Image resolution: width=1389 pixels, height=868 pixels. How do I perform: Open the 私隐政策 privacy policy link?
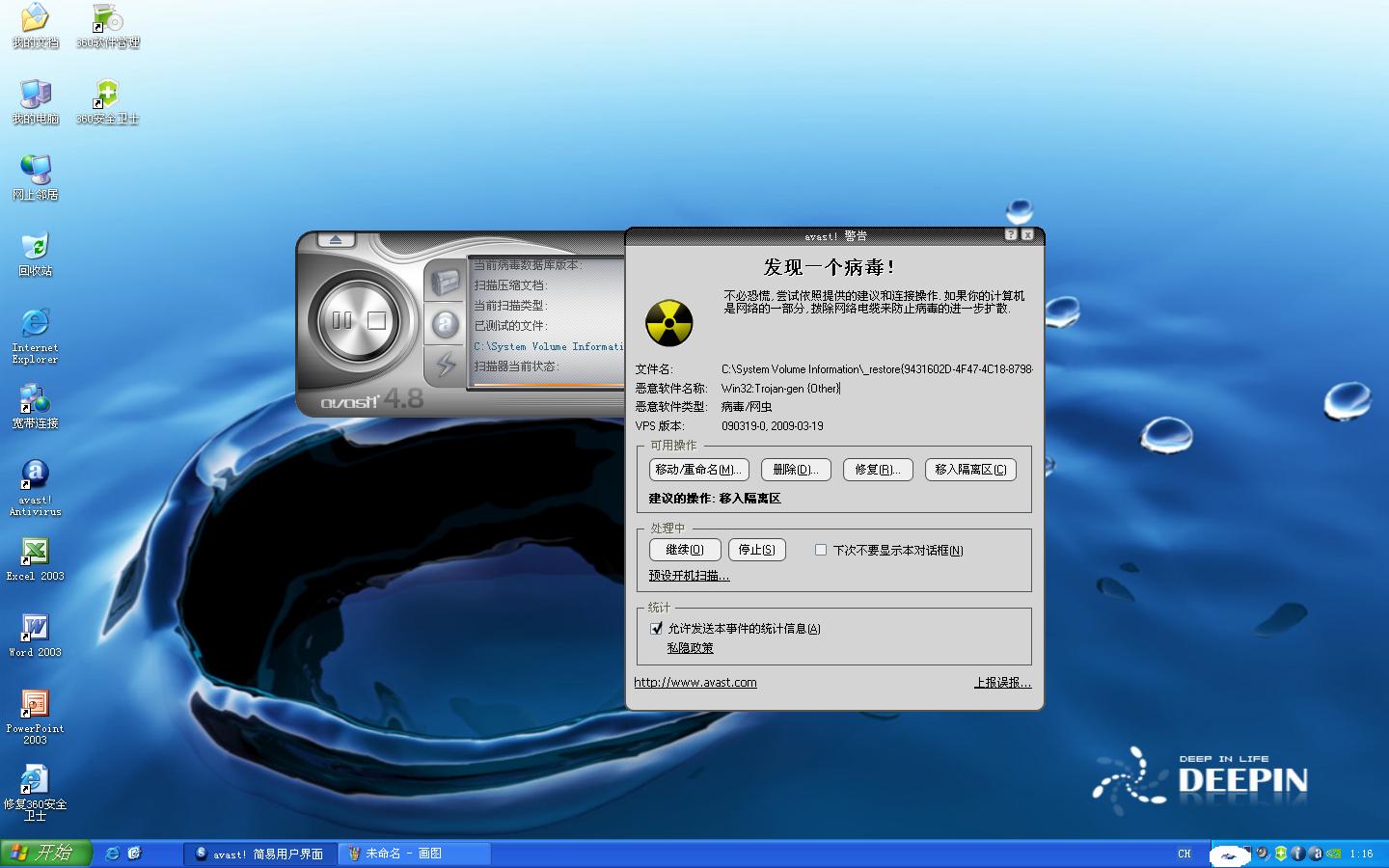click(x=690, y=648)
